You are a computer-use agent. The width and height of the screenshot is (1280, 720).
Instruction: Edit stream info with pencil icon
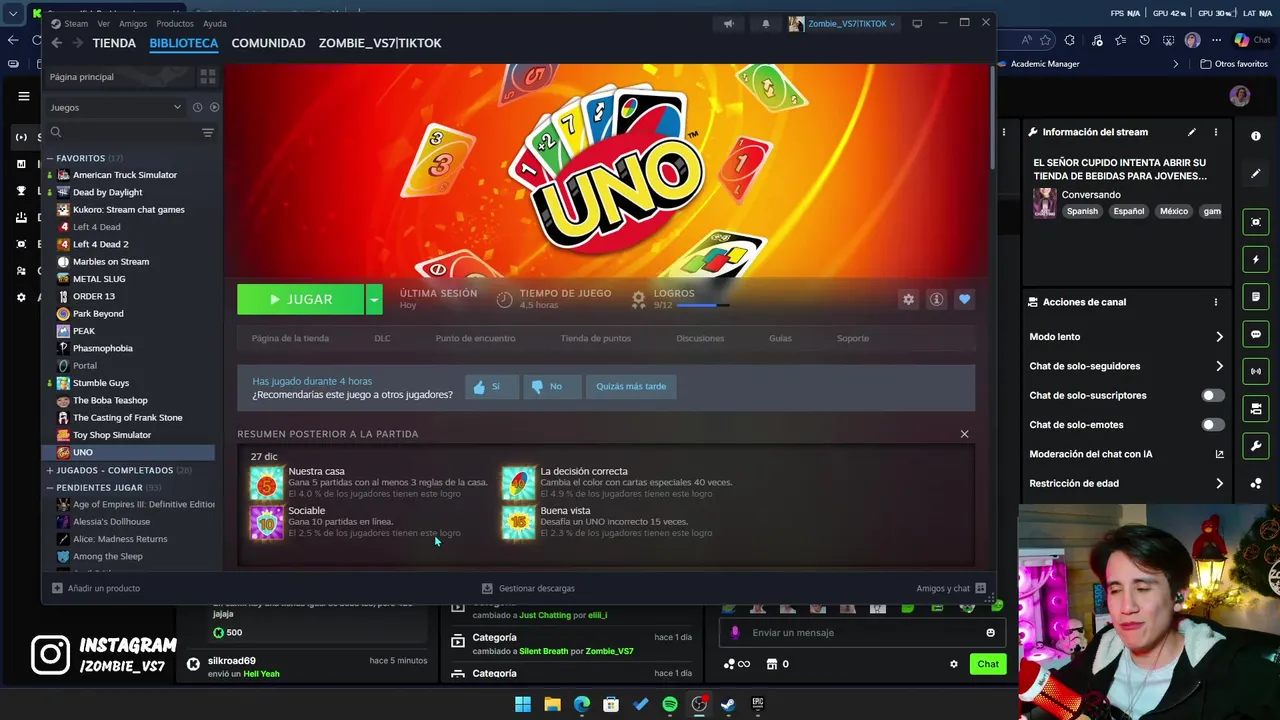coord(1191,132)
